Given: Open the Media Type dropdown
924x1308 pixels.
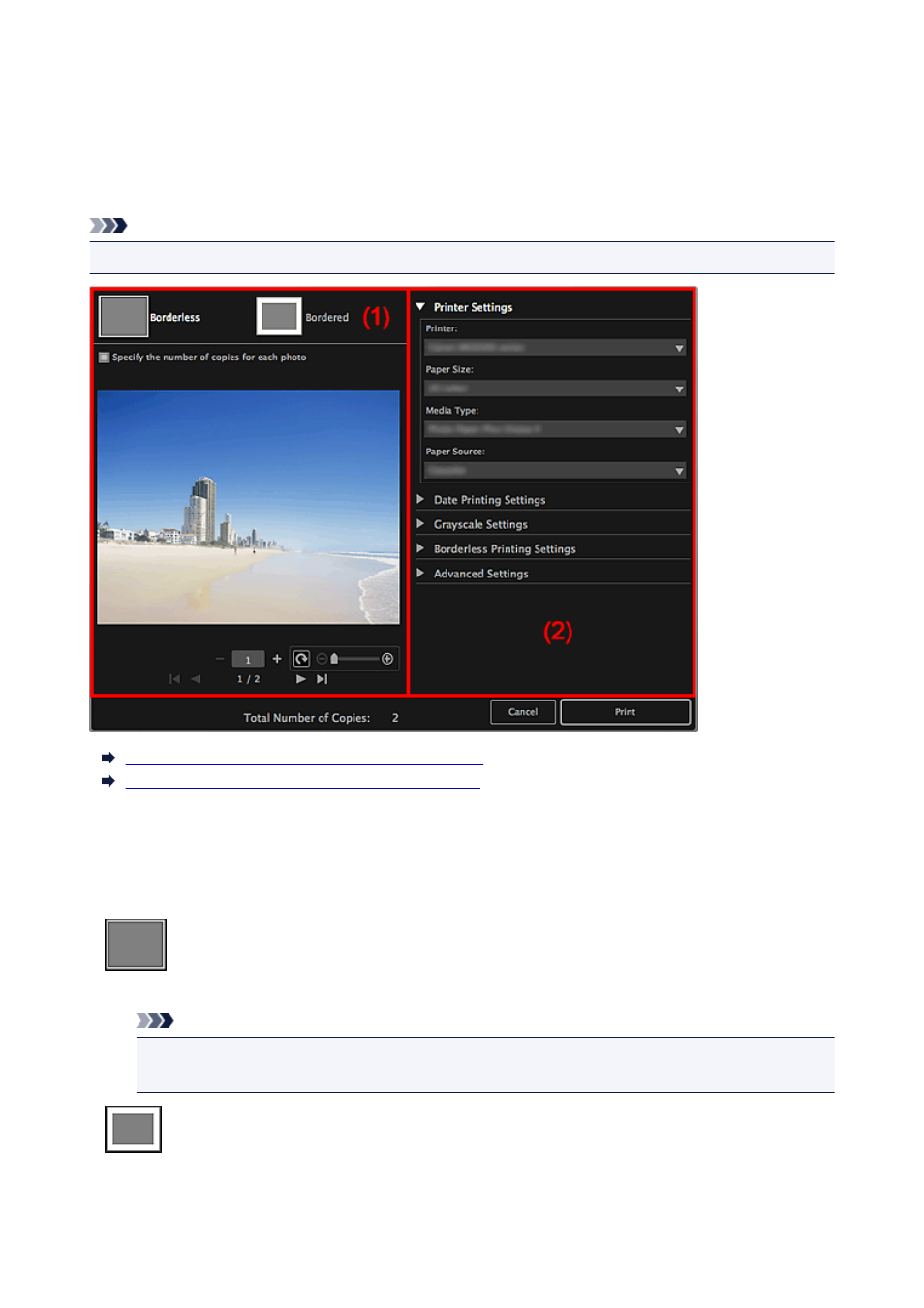Looking at the screenshot, I should 555,429.
